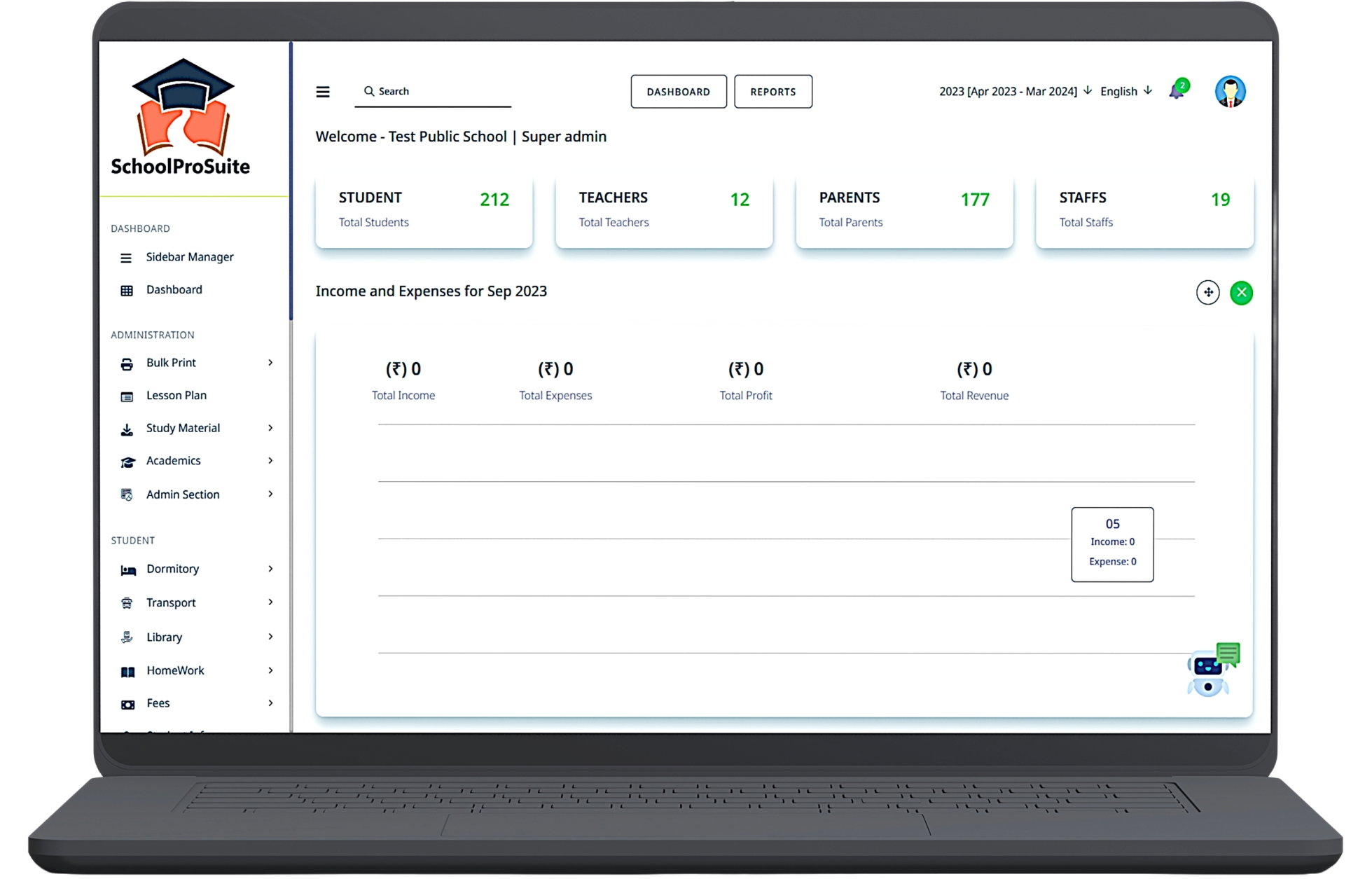Click Income and Expenses for Sep 2023 title

[x=431, y=291]
